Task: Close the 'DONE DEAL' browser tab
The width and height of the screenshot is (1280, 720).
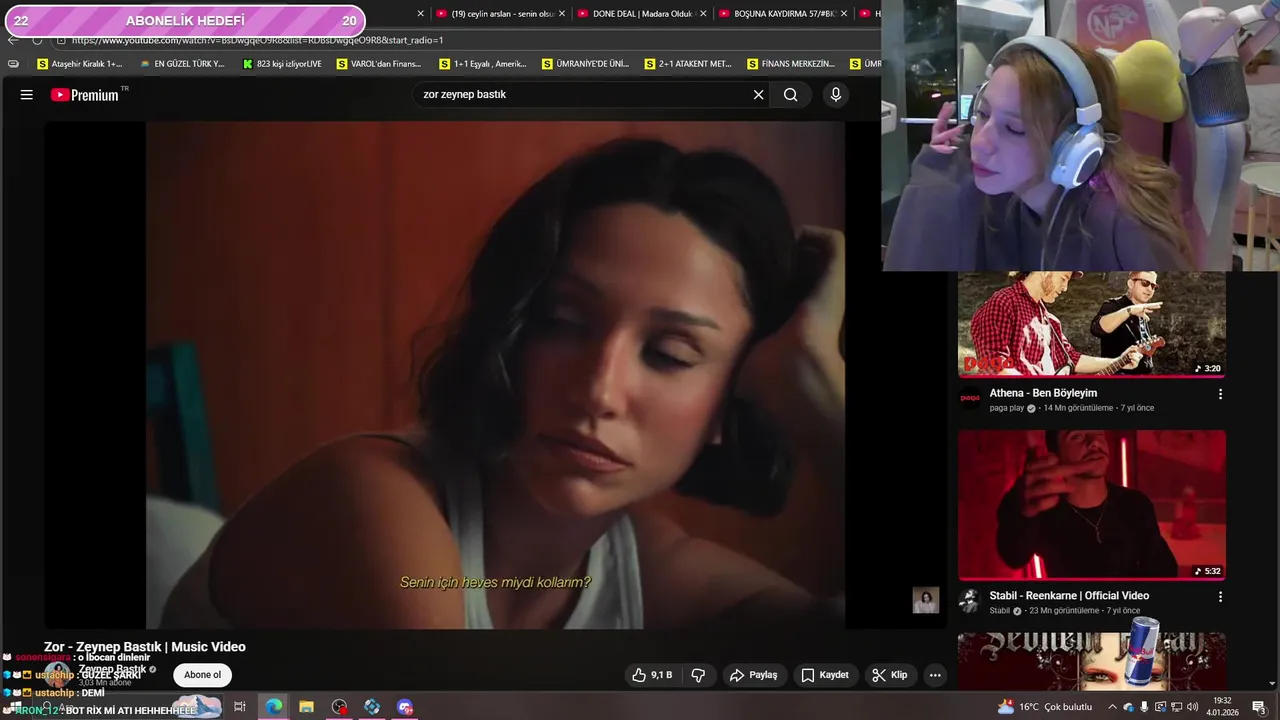Action: tap(703, 14)
